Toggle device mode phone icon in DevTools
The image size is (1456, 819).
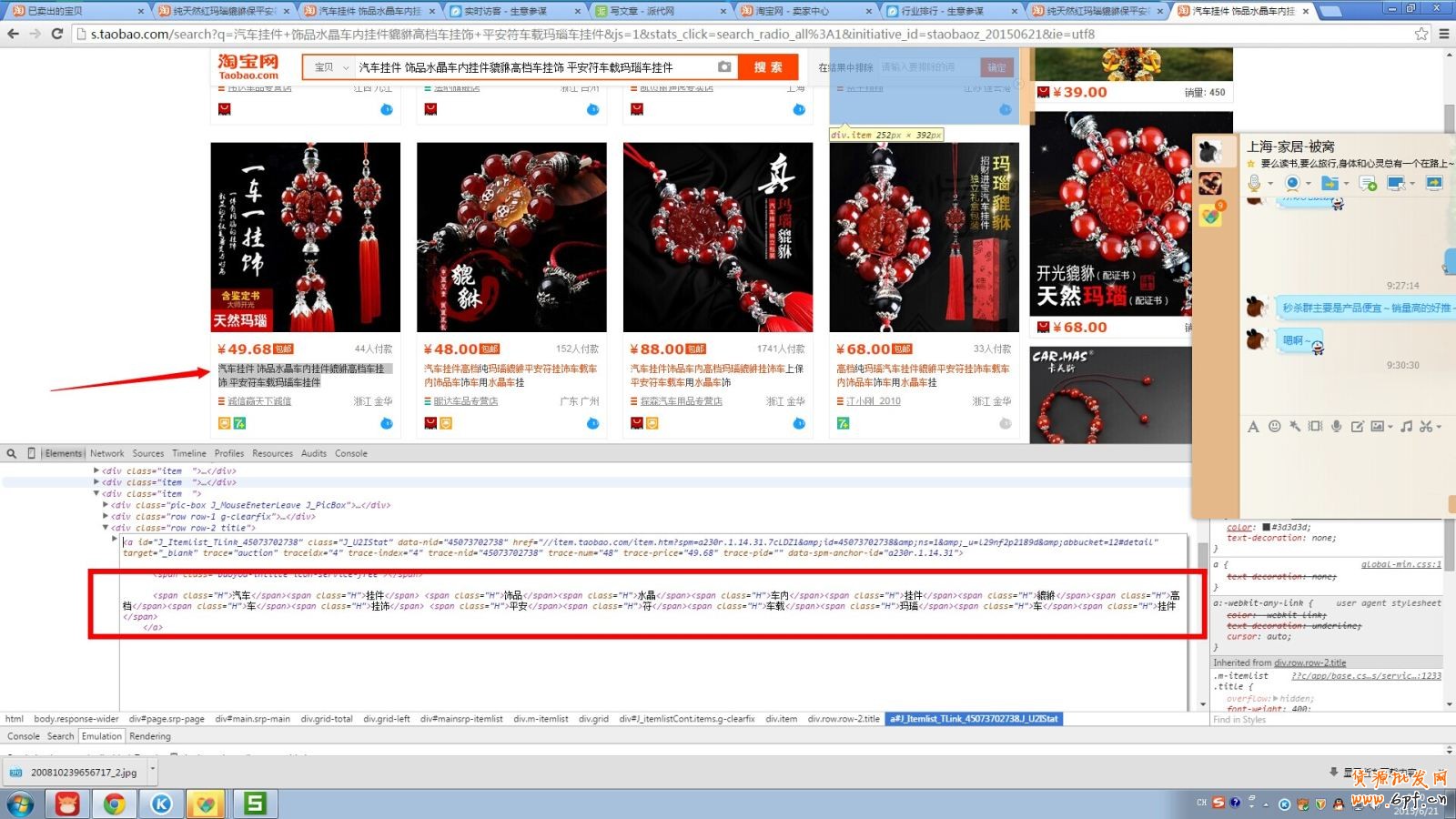[31, 453]
